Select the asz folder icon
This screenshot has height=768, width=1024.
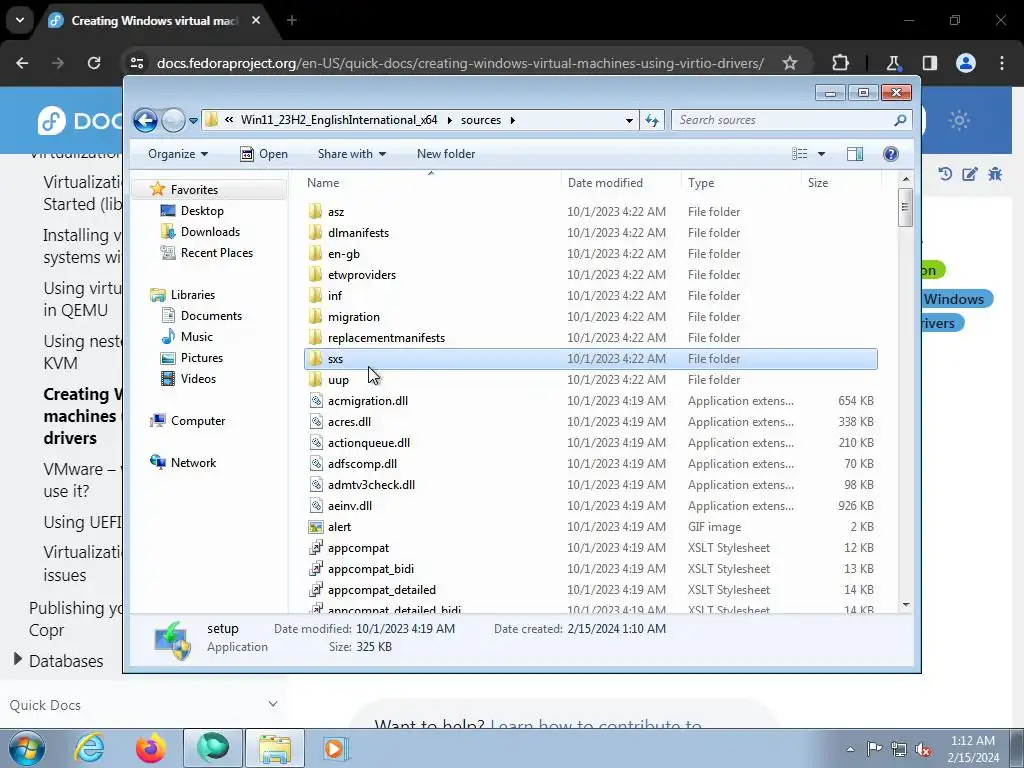coord(315,212)
